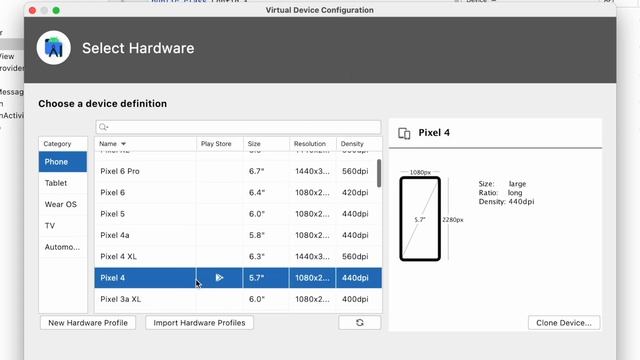Select the Pixel 6 device row
The image size is (640, 360).
[238, 192]
